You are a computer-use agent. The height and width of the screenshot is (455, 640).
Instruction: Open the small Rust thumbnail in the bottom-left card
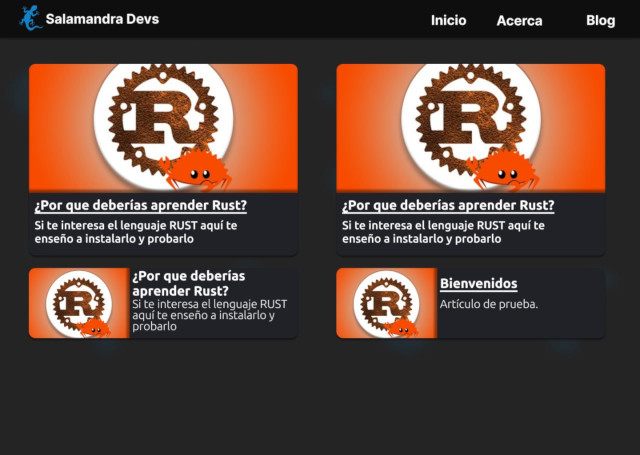(x=79, y=303)
